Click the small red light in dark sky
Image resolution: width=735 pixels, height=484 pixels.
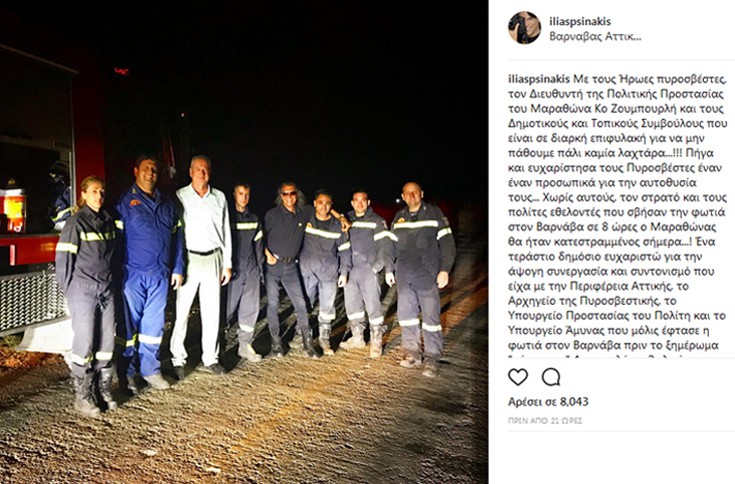coord(121,71)
